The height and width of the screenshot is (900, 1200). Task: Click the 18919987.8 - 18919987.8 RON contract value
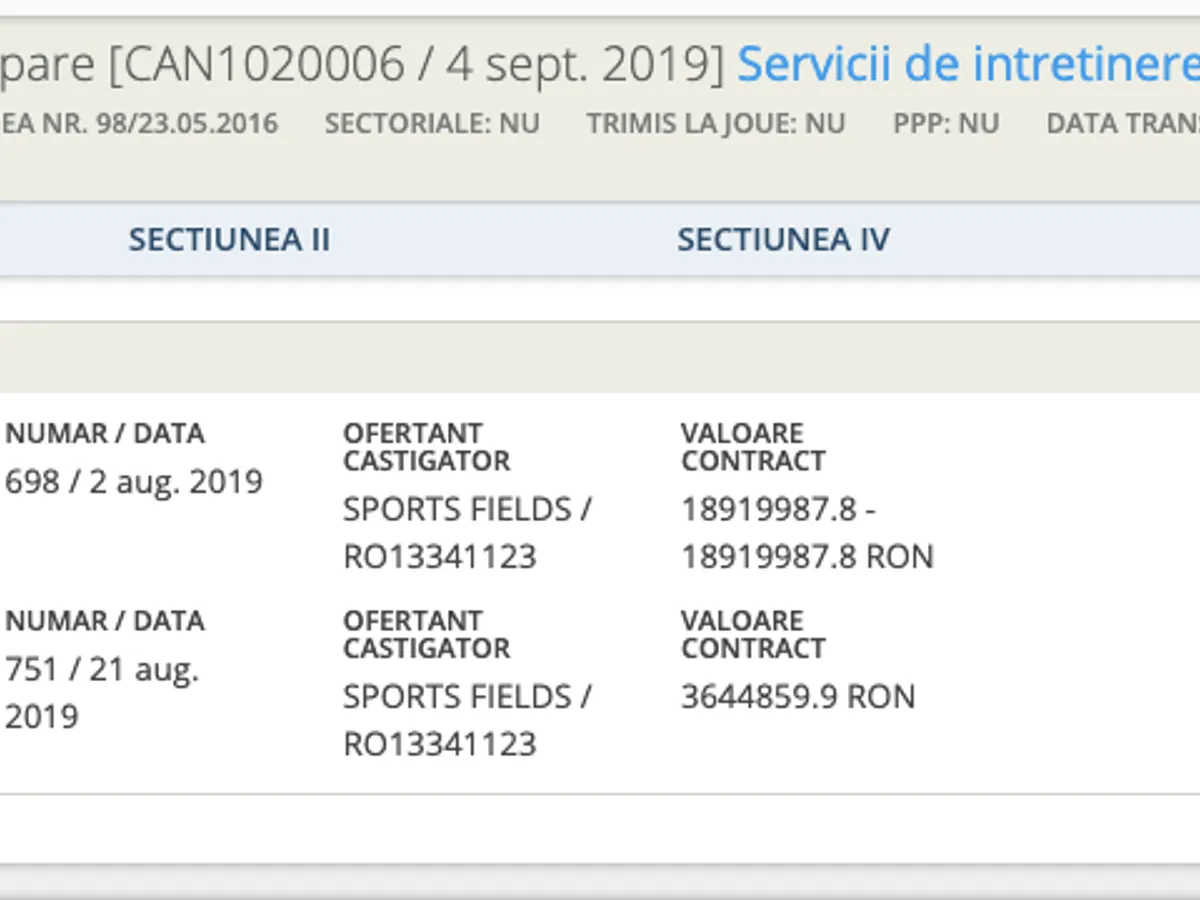[x=807, y=532]
